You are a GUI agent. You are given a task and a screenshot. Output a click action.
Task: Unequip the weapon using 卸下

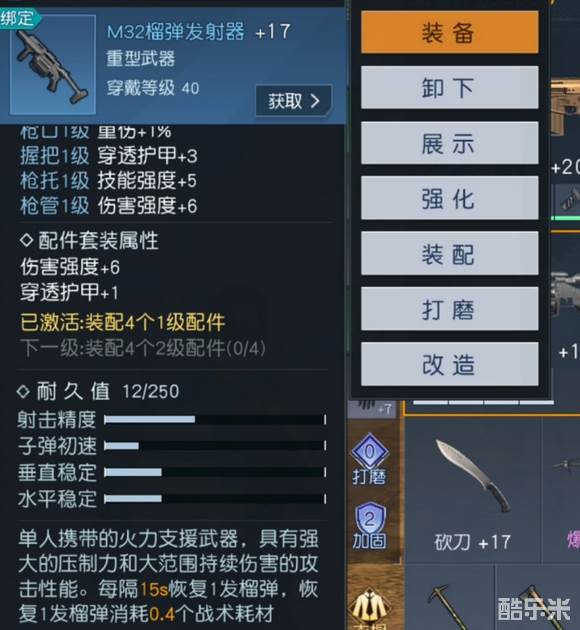[x=449, y=87]
